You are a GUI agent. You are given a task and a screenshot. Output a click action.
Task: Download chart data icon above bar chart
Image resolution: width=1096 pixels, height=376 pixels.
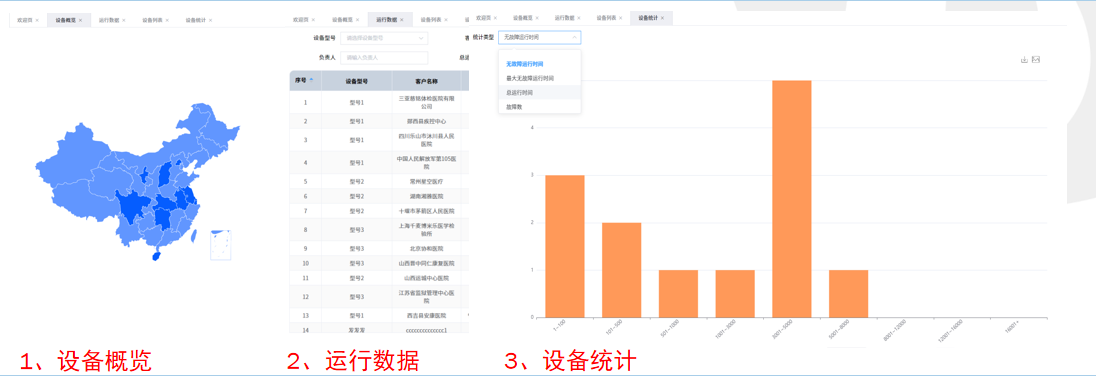point(1024,59)
